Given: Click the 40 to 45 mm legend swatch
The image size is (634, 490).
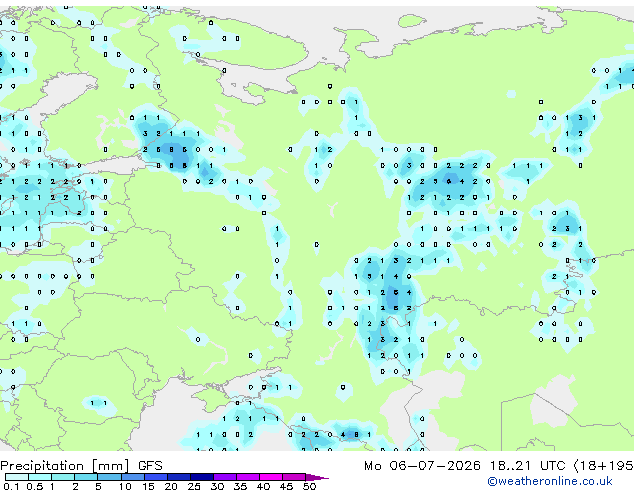Looking at the screenshot, I should click(x=271, y=477).
